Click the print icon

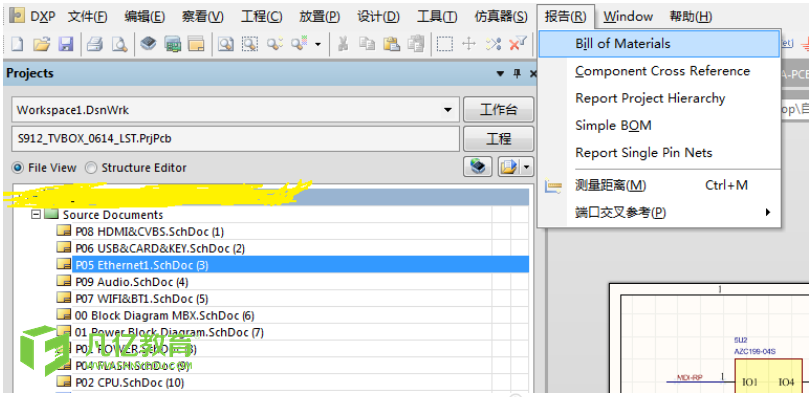click(95, 44)
